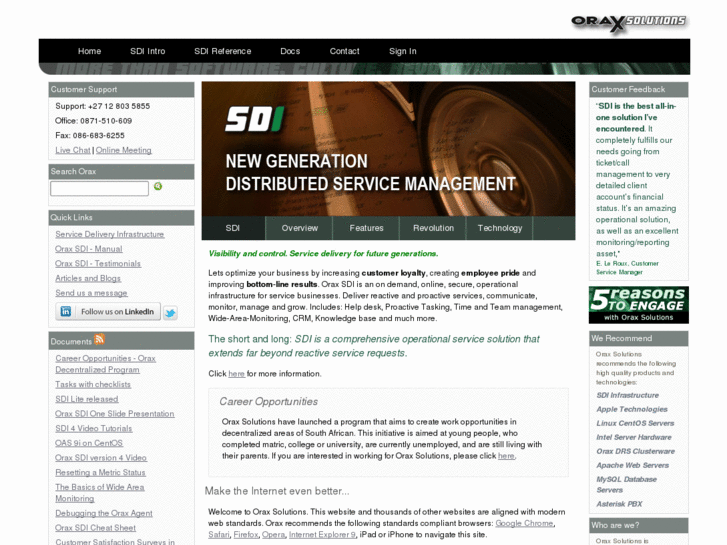The height and width of the screenshot is (545, 727).
Task: Open the SDI Intro menu item
Action: tap(147, 51)
